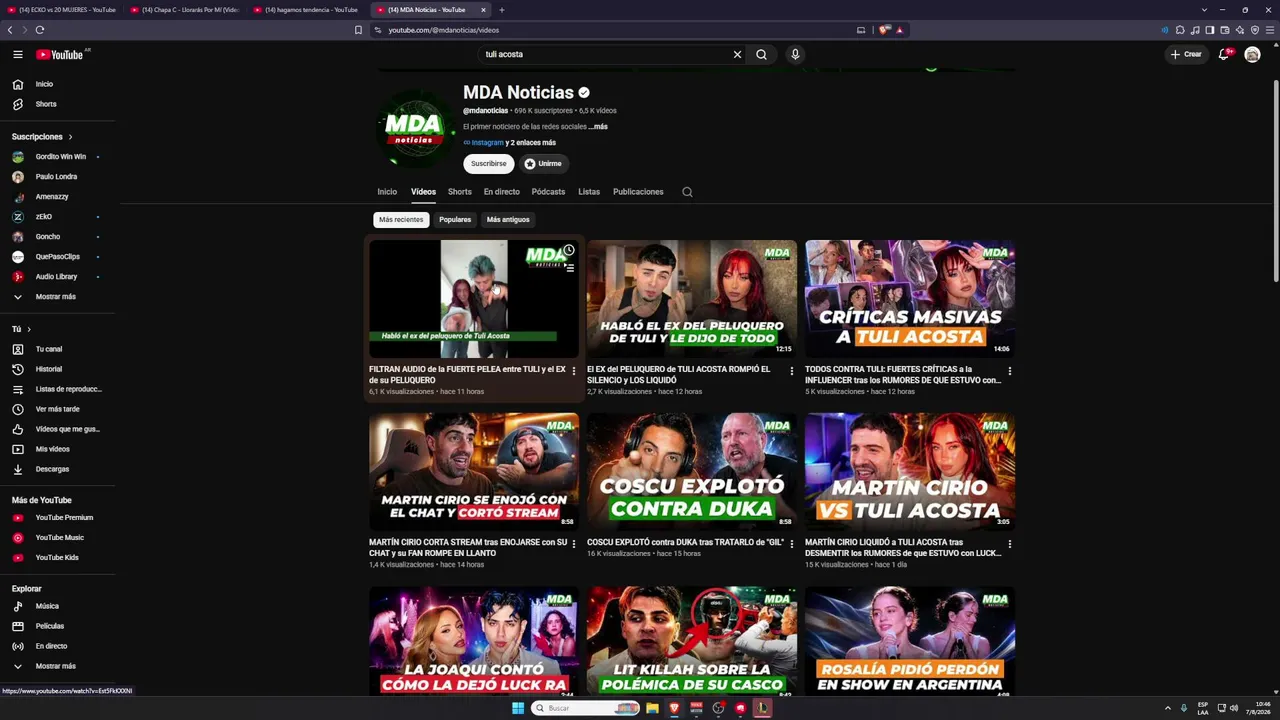Open the CRÍTICAS MASIVAS A TULI thumbnail
The height and width of the screenshot is (720, 1280).
pos(910,298)
